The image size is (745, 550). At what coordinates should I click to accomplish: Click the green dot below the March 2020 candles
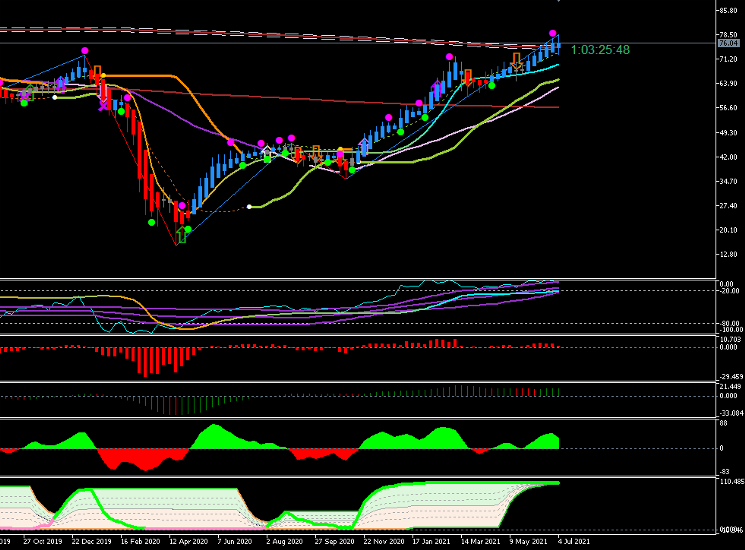151,222
